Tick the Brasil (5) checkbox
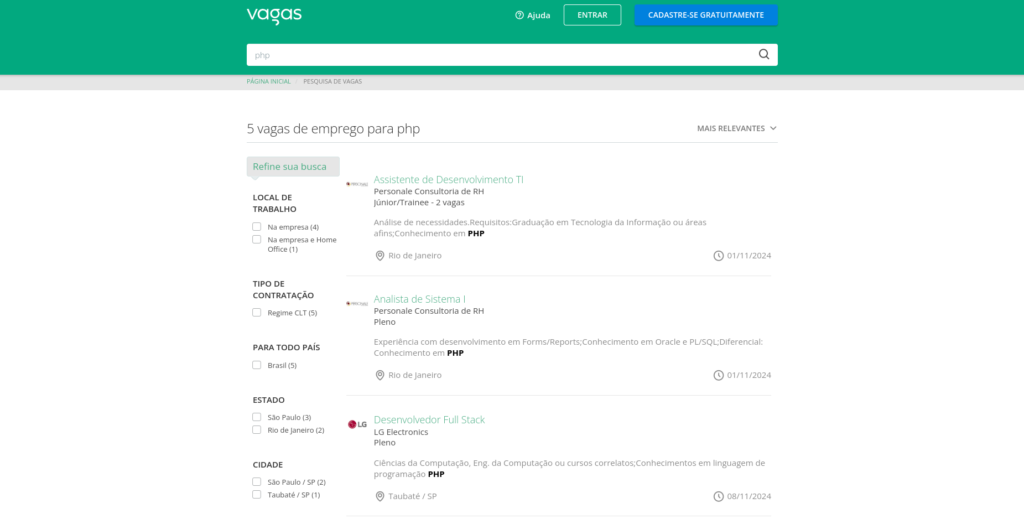Viewport: 1024px width, 524px height. (x=257, y=365)
